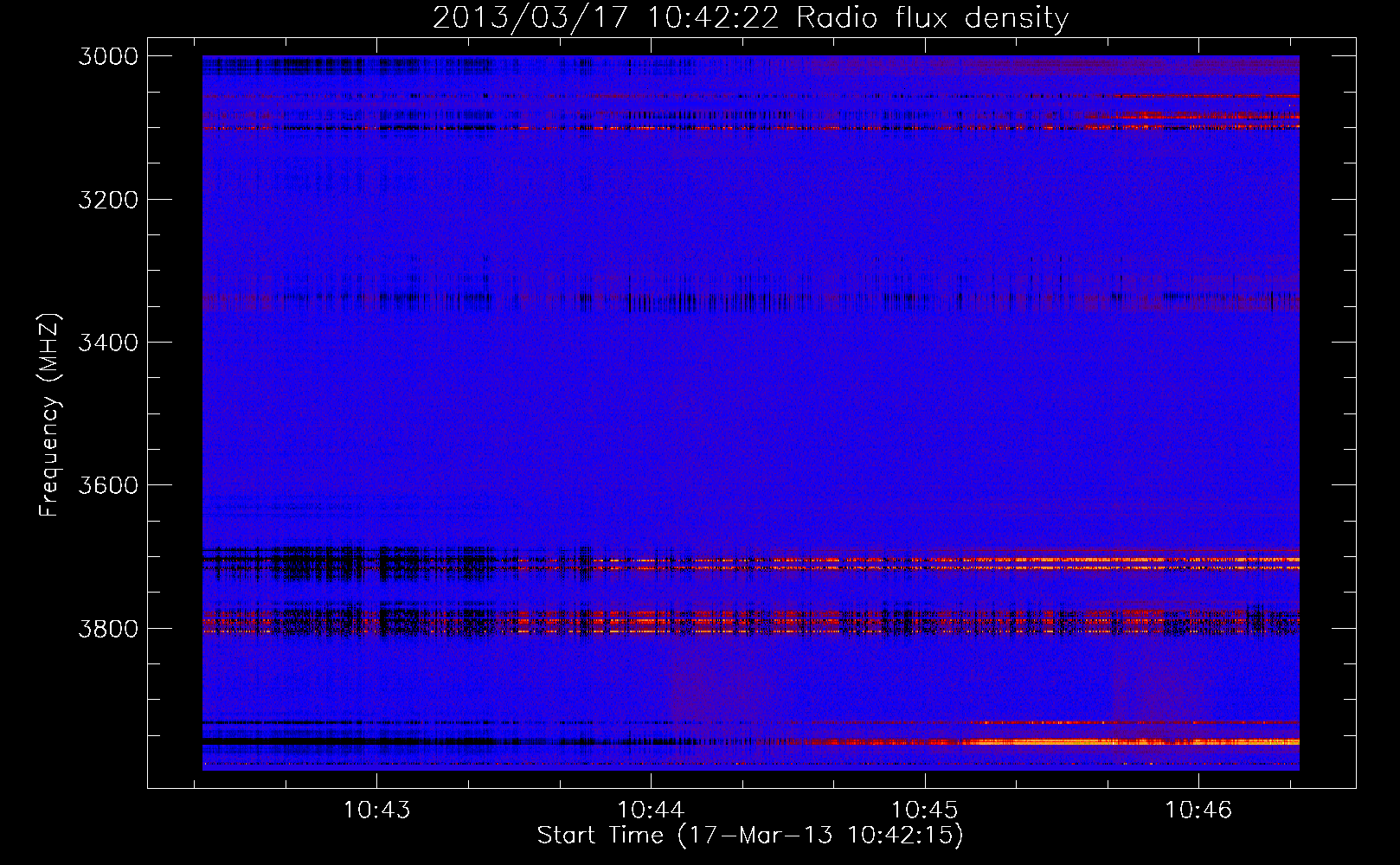Click the plot title 'Radio flux density'
Image resolution: width=1400 pixels, height=865 pixels.
(x=932, y=18)
